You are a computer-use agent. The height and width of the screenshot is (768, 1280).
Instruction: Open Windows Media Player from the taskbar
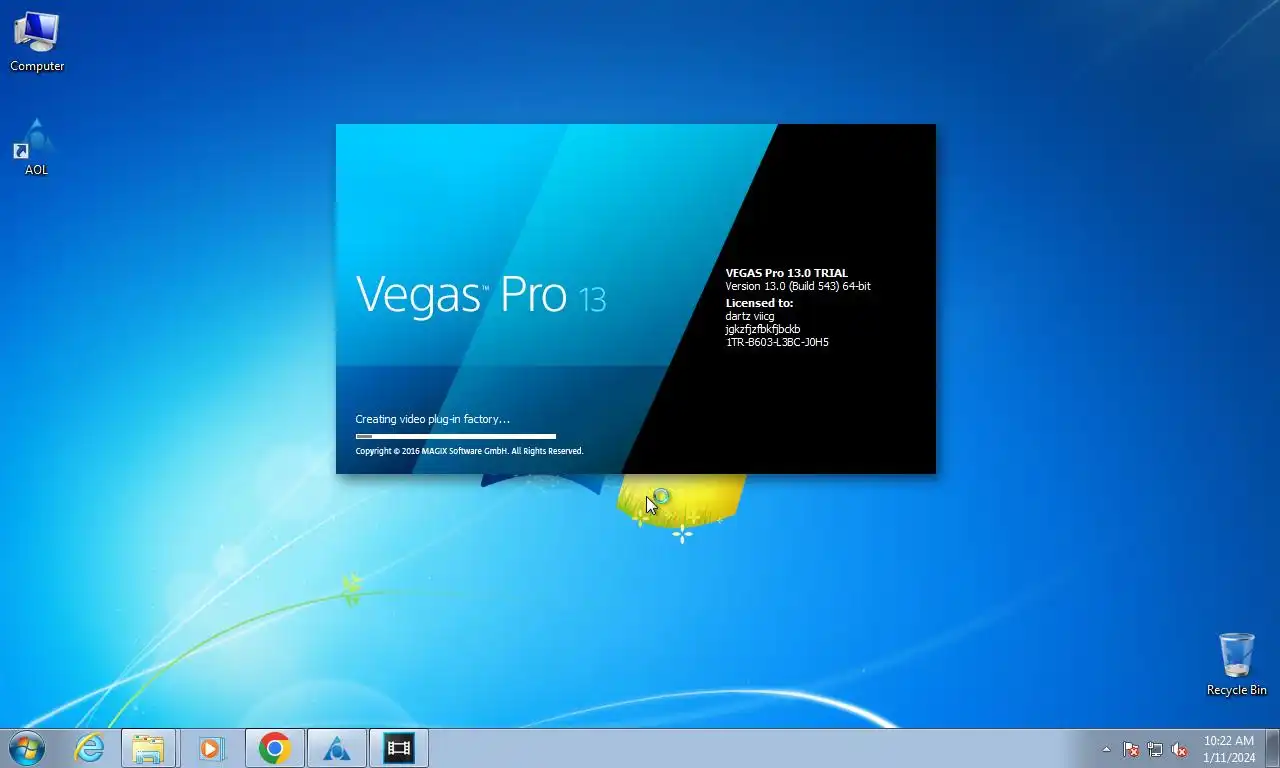click(x=211, y=748)
